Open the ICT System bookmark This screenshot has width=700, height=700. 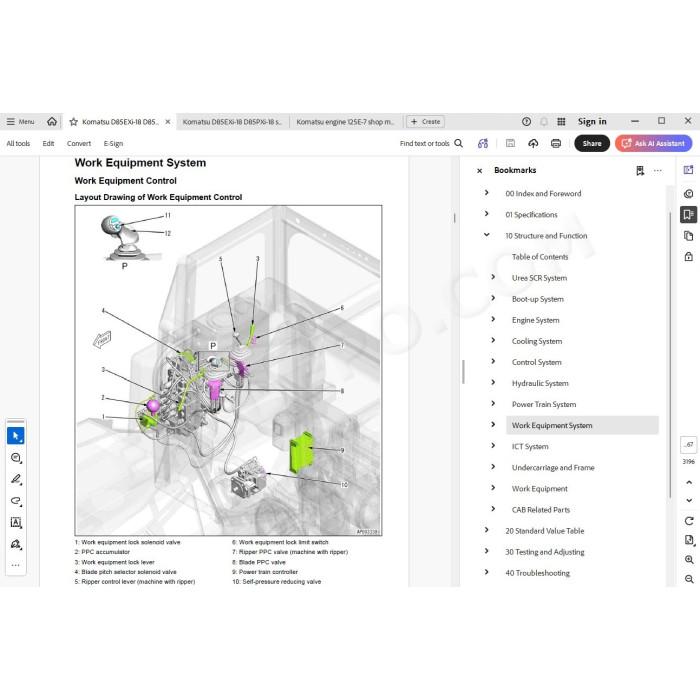pos(530,446)
